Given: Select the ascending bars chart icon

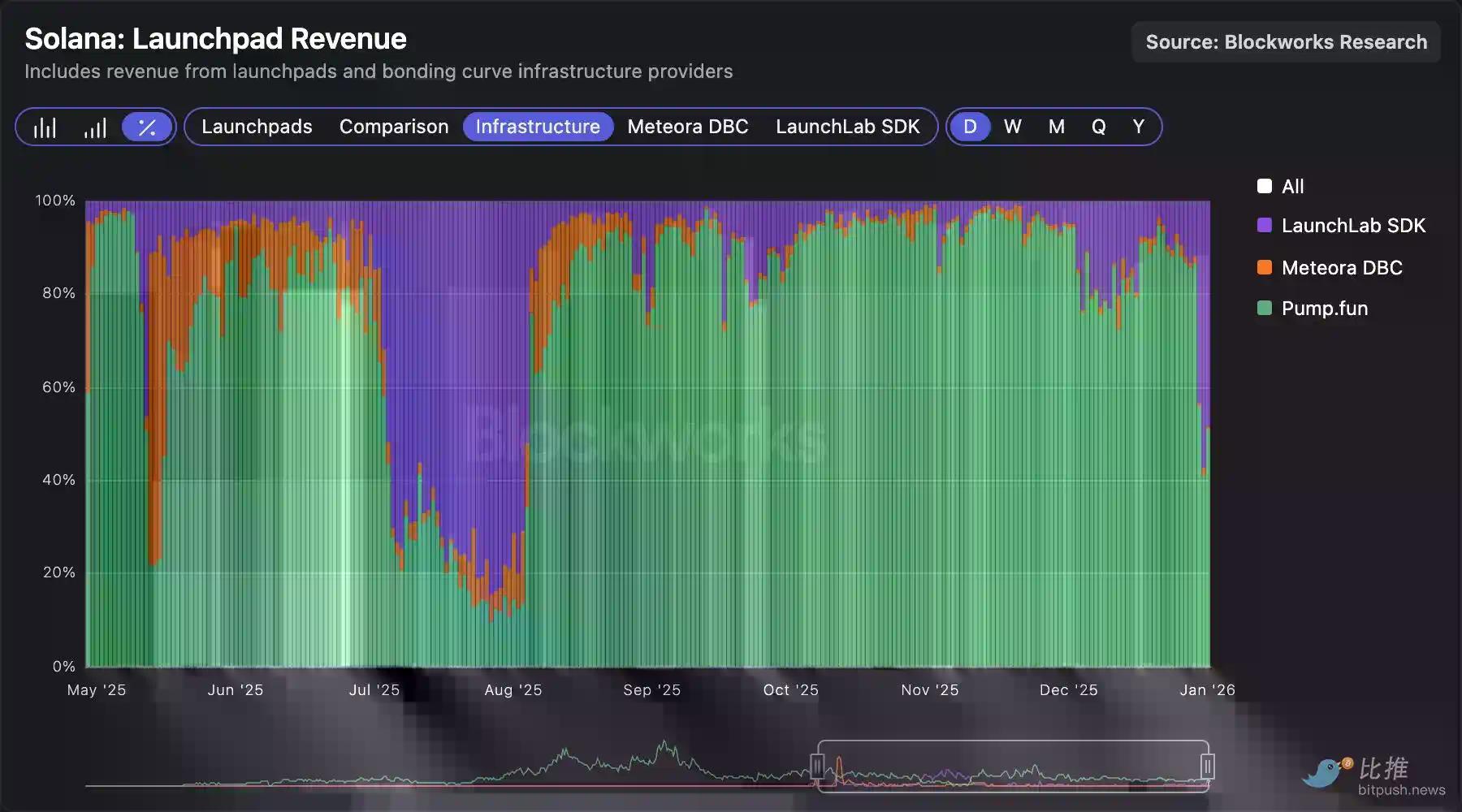Looking at the screenshot, I should tap(95, 127).
